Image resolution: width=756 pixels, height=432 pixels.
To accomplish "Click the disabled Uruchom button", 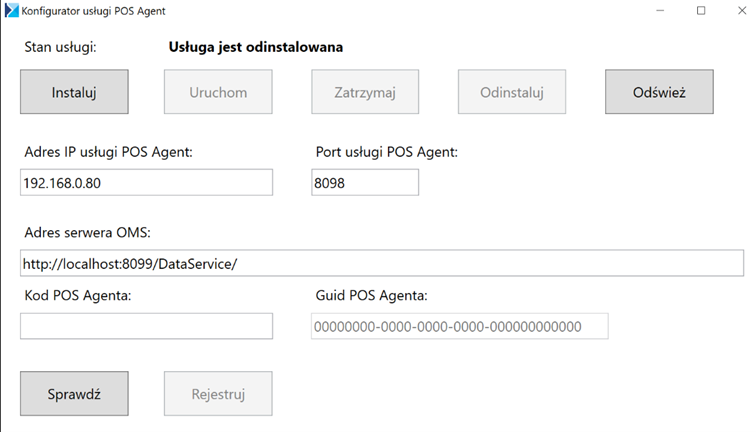I will pyautogui.click(x=218, y=92).
